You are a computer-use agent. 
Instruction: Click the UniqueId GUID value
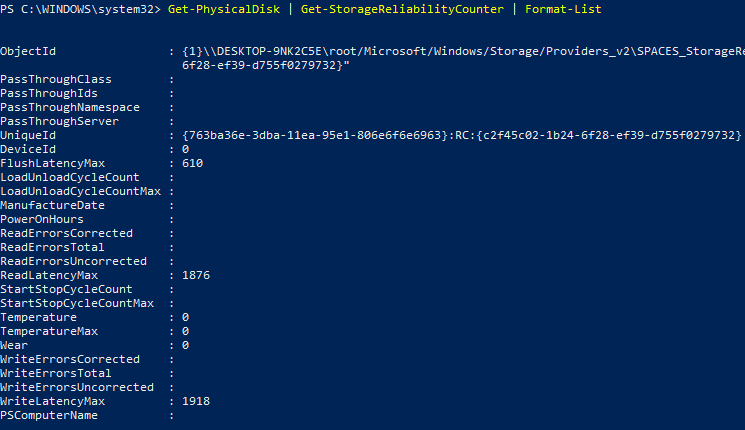tap(462, 135)
